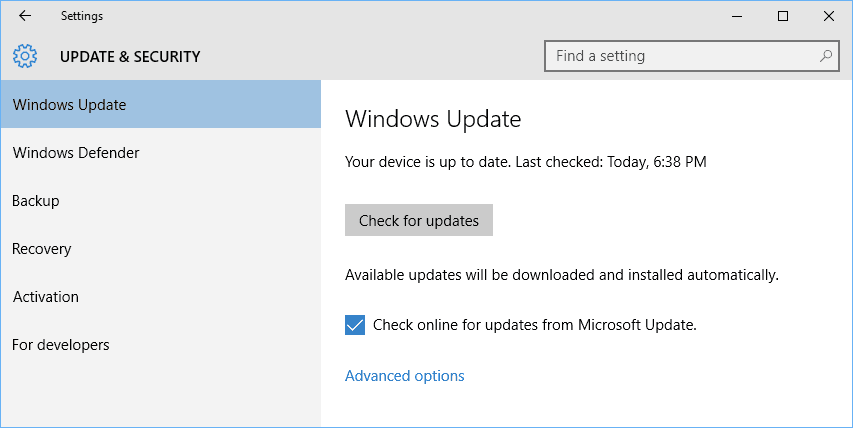This screenshot has width=853, height=428.
Task: Go back using the arrow icon
Action: (25, 16)
